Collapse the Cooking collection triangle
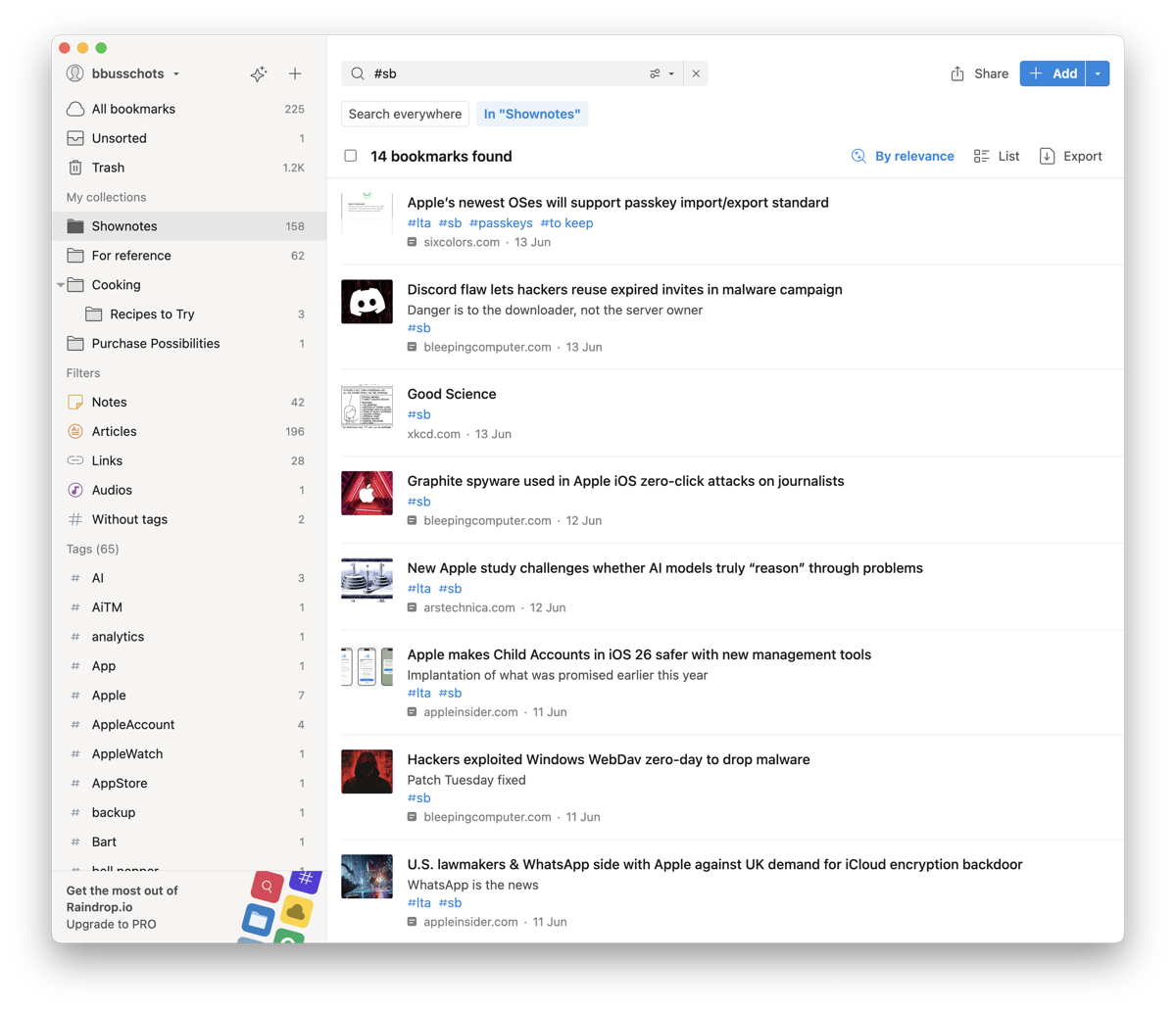 61,285
